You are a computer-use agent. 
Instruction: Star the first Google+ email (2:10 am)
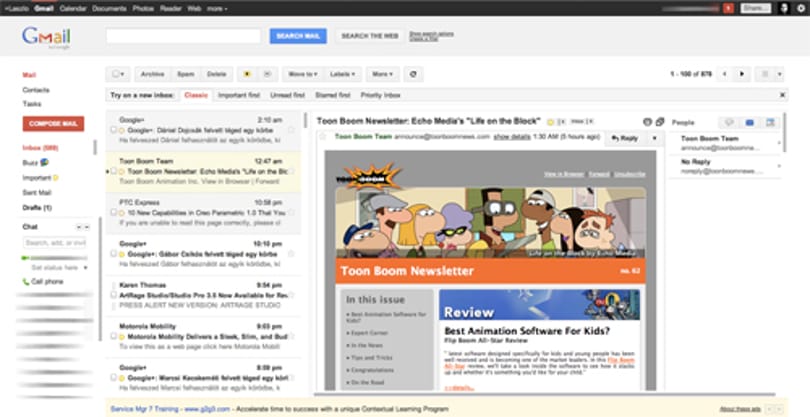tap(291, 130)
